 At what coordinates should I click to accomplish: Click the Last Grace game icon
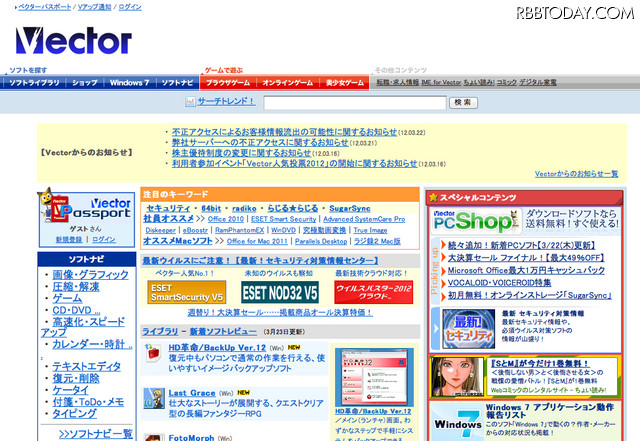click(x=154, y=399)
